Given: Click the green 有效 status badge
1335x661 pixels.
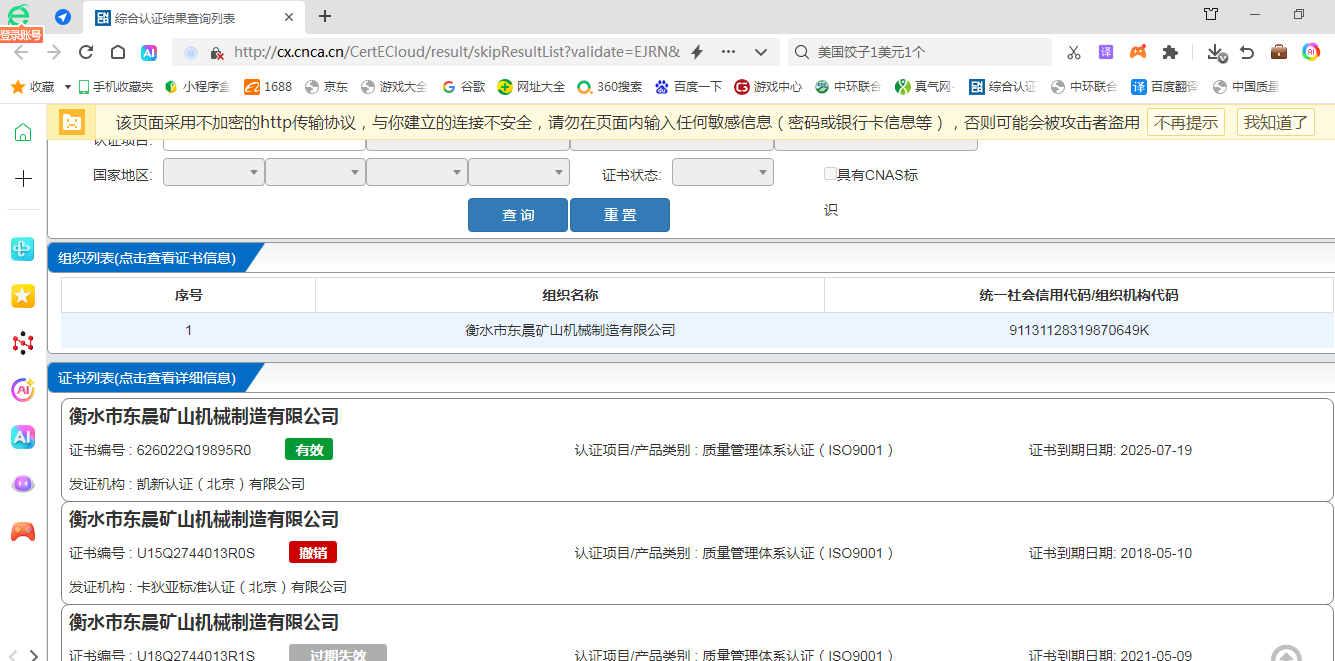Looking at the screenshot, I should point(309,450).
